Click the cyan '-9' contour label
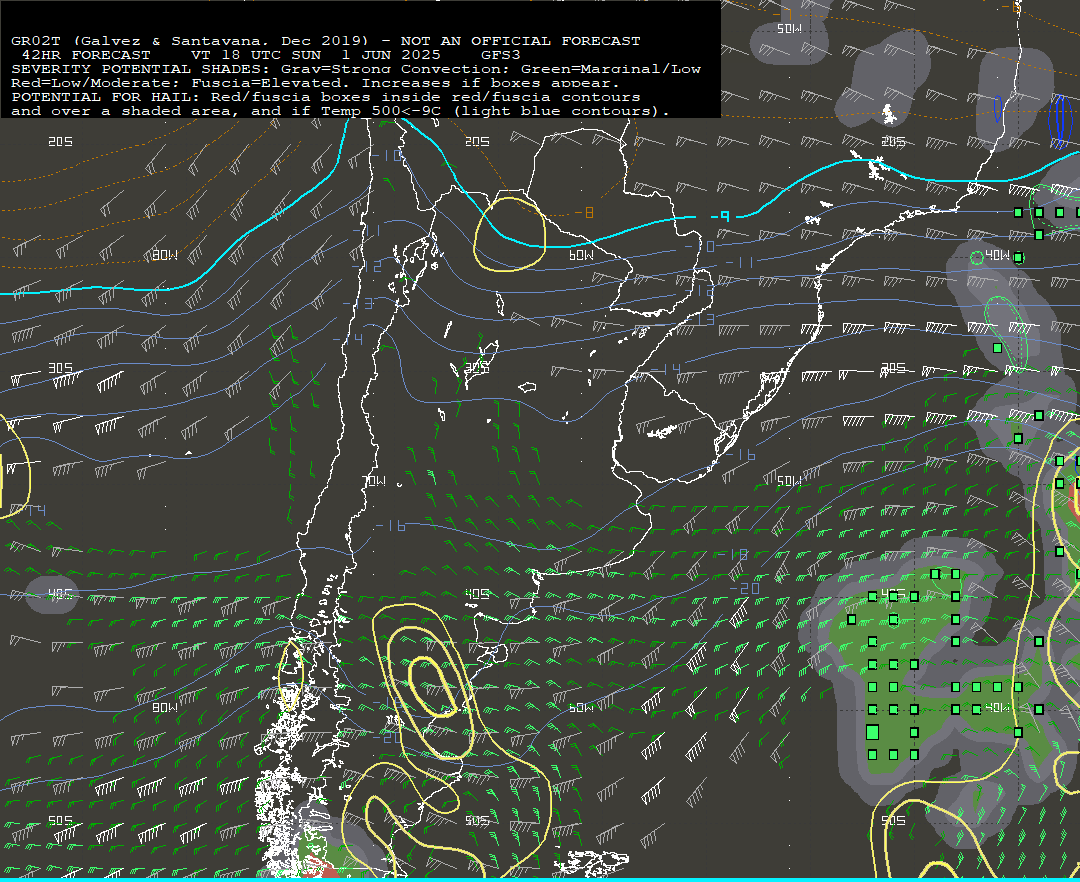1080x882 pixels. click(720, 216)
